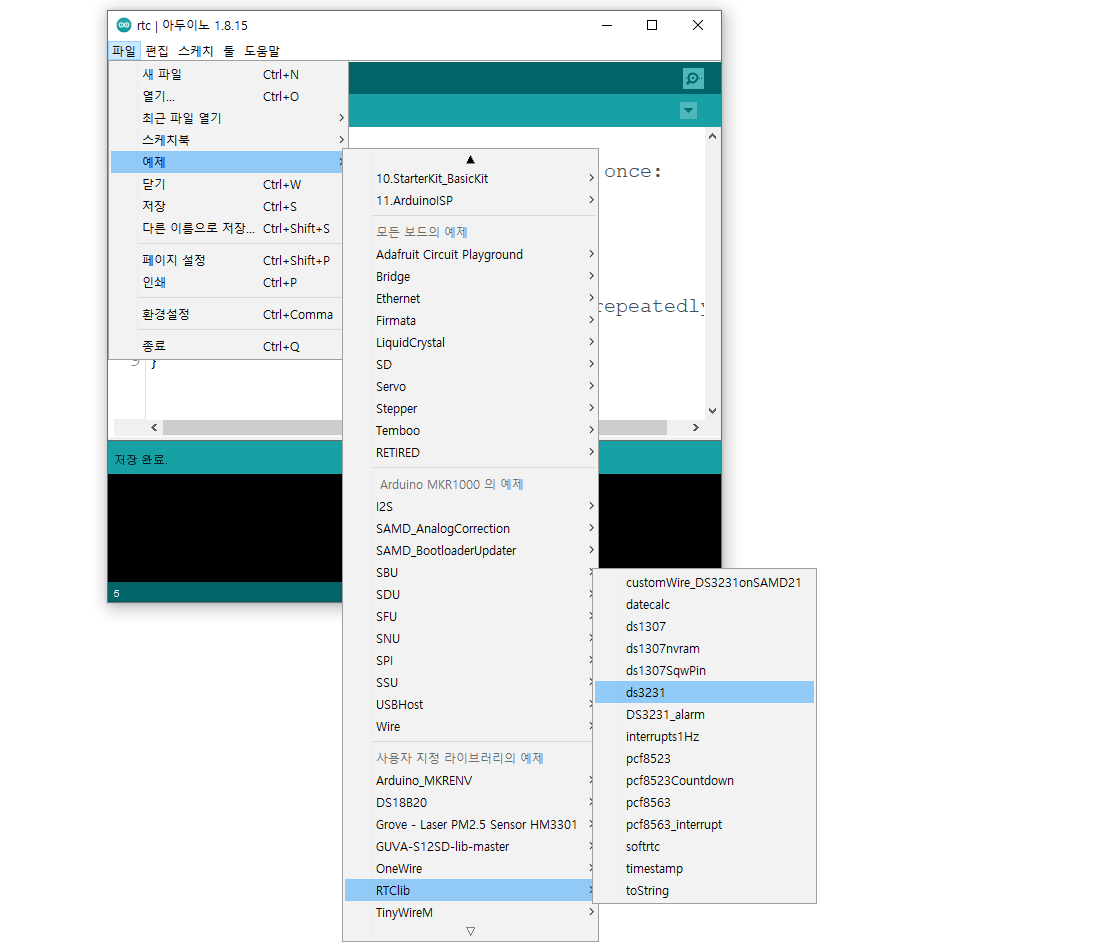Open the 편집 menu
The width and height of the screenshot is (1112, 945).
coord(157,51)
